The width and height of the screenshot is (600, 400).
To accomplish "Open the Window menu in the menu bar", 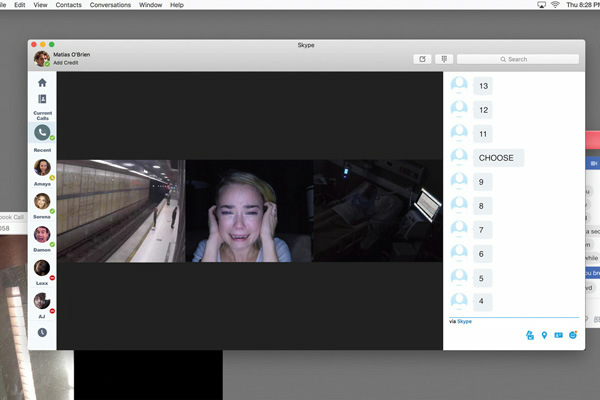I will point(152,5).
